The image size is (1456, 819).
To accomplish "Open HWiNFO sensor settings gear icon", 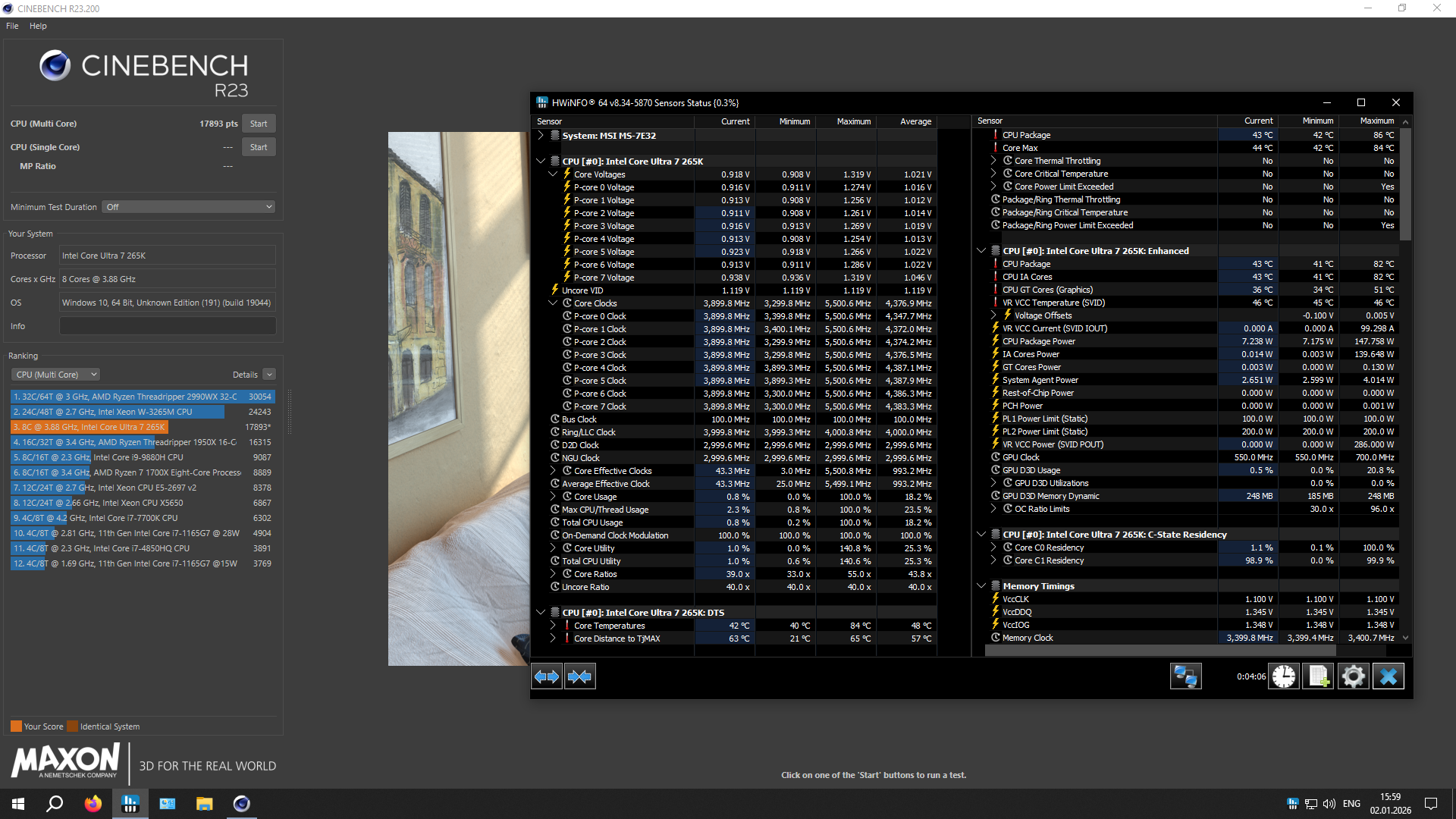I will [x=1354, y=676].
